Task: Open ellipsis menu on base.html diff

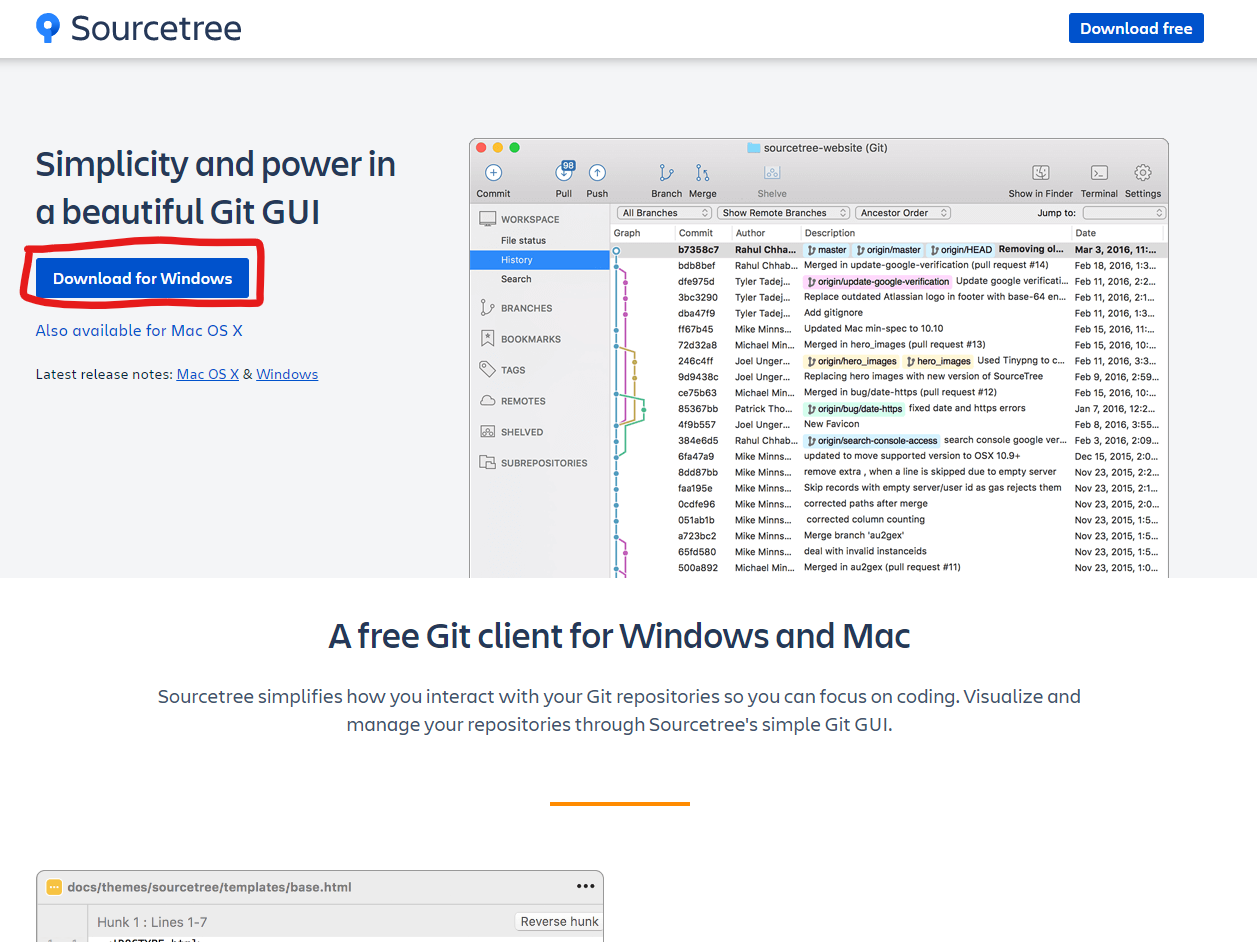Action: [585, 886]
